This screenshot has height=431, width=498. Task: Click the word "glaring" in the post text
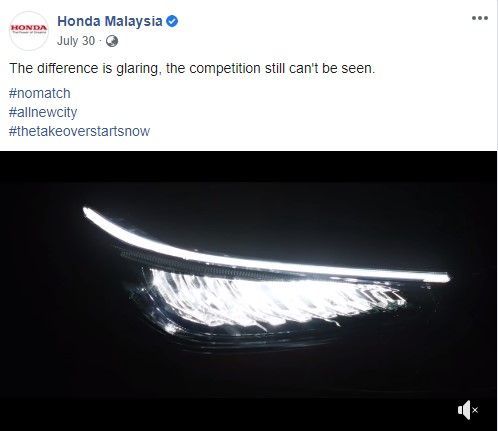tap(137, 69)
